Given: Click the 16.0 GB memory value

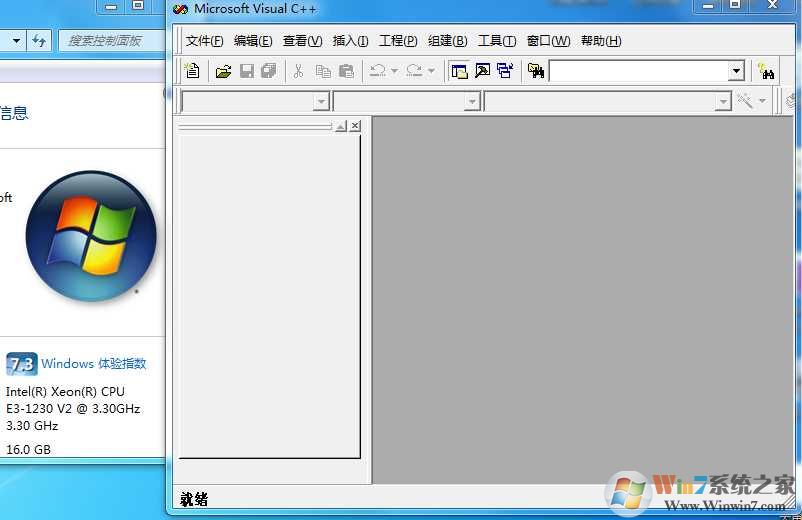Looking at the screenshot, I should tap(28, 449).
